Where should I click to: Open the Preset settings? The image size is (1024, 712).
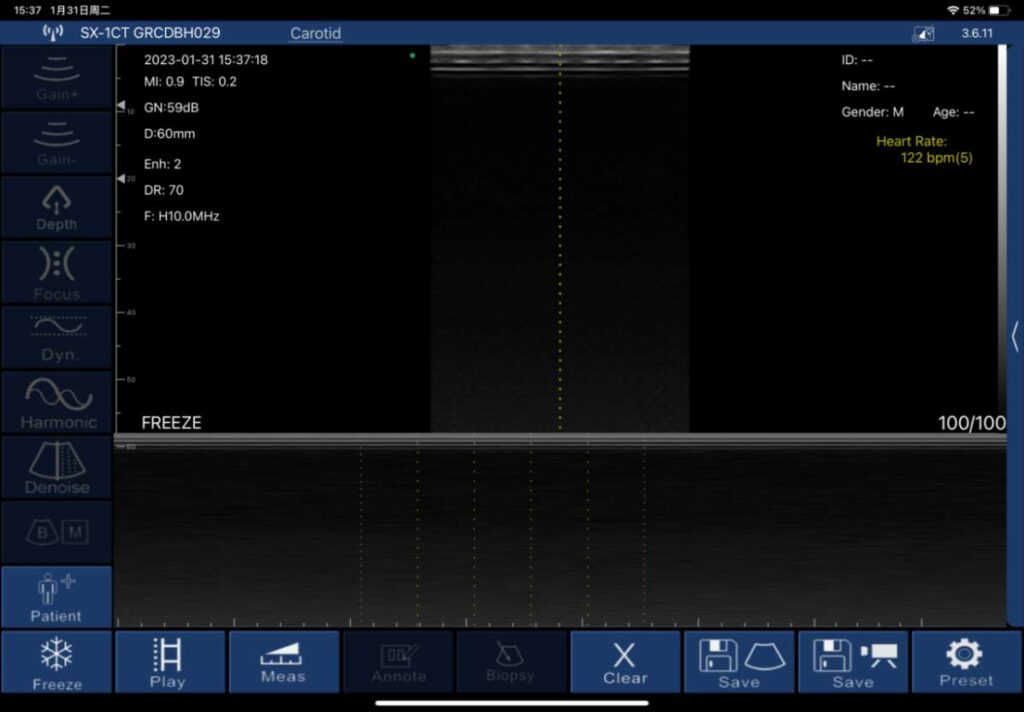967,662
